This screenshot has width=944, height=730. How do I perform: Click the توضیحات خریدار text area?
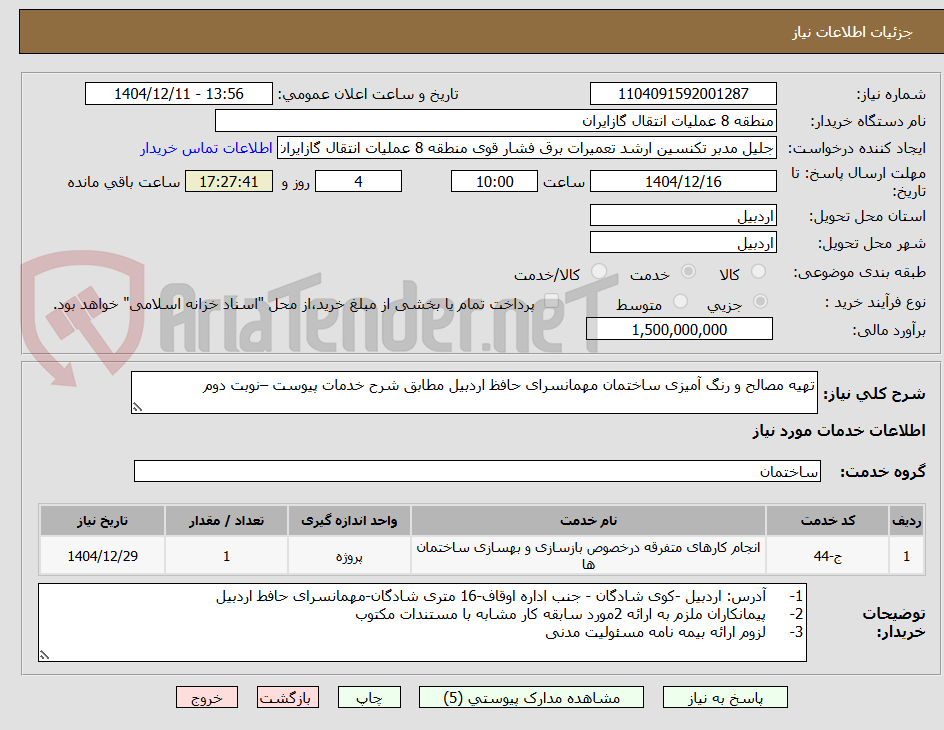click(422, 622)
